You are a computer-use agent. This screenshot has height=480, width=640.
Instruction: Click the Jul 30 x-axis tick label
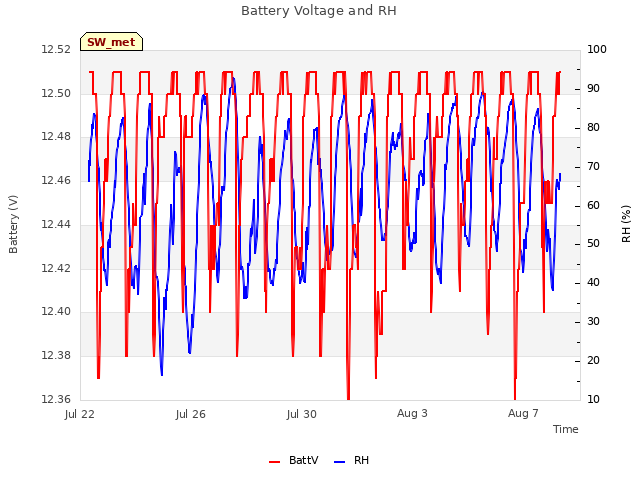click(302, 414)
